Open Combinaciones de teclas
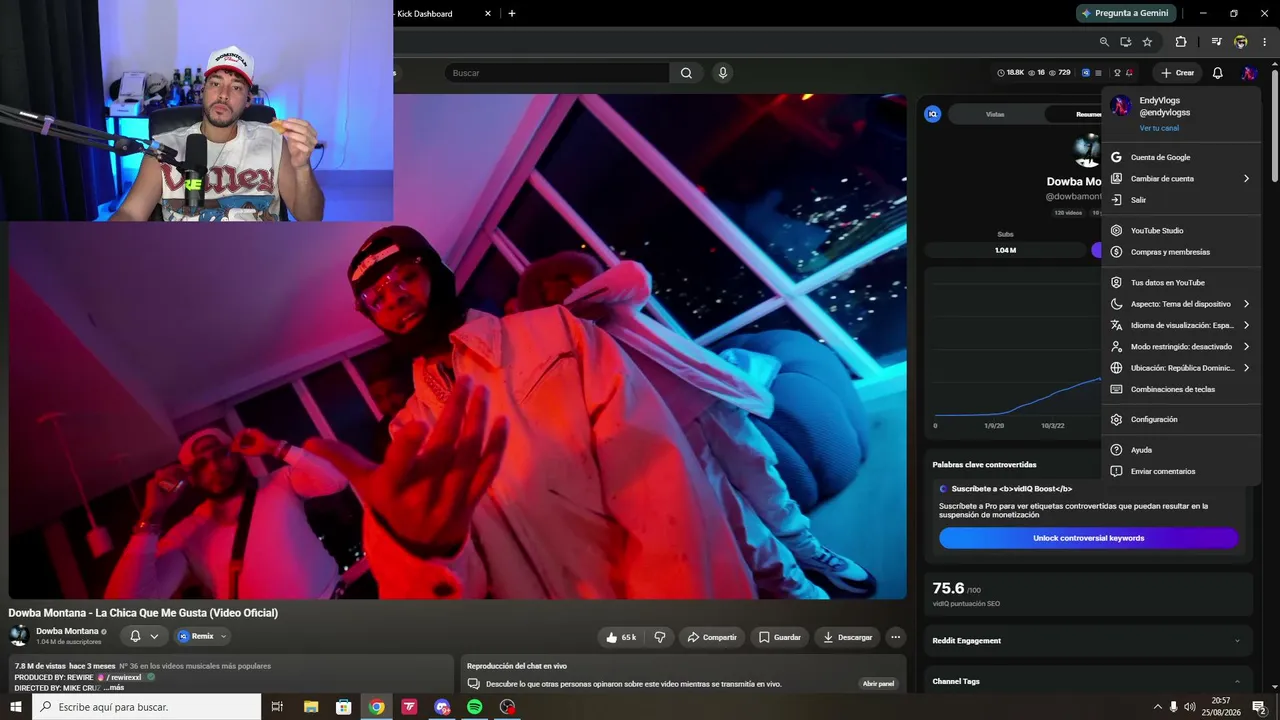Viewport: 1280px width, 720px height. 1181,389
